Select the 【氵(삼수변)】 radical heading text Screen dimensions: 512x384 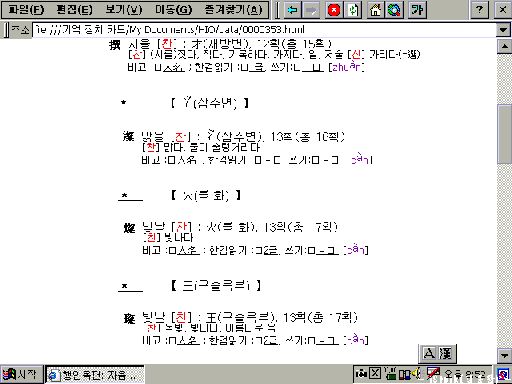[x=210, y=103]
